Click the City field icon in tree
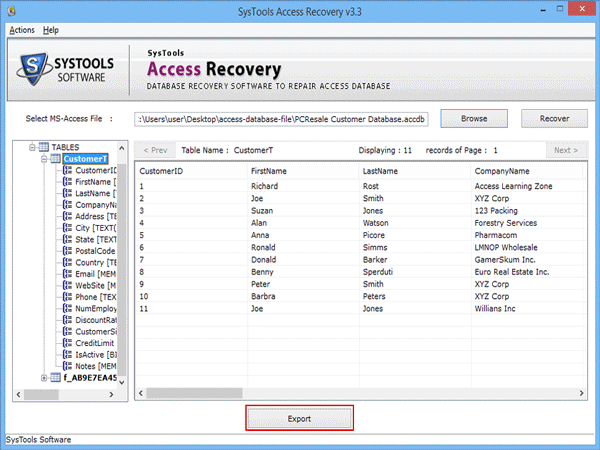 click(67, 228)
